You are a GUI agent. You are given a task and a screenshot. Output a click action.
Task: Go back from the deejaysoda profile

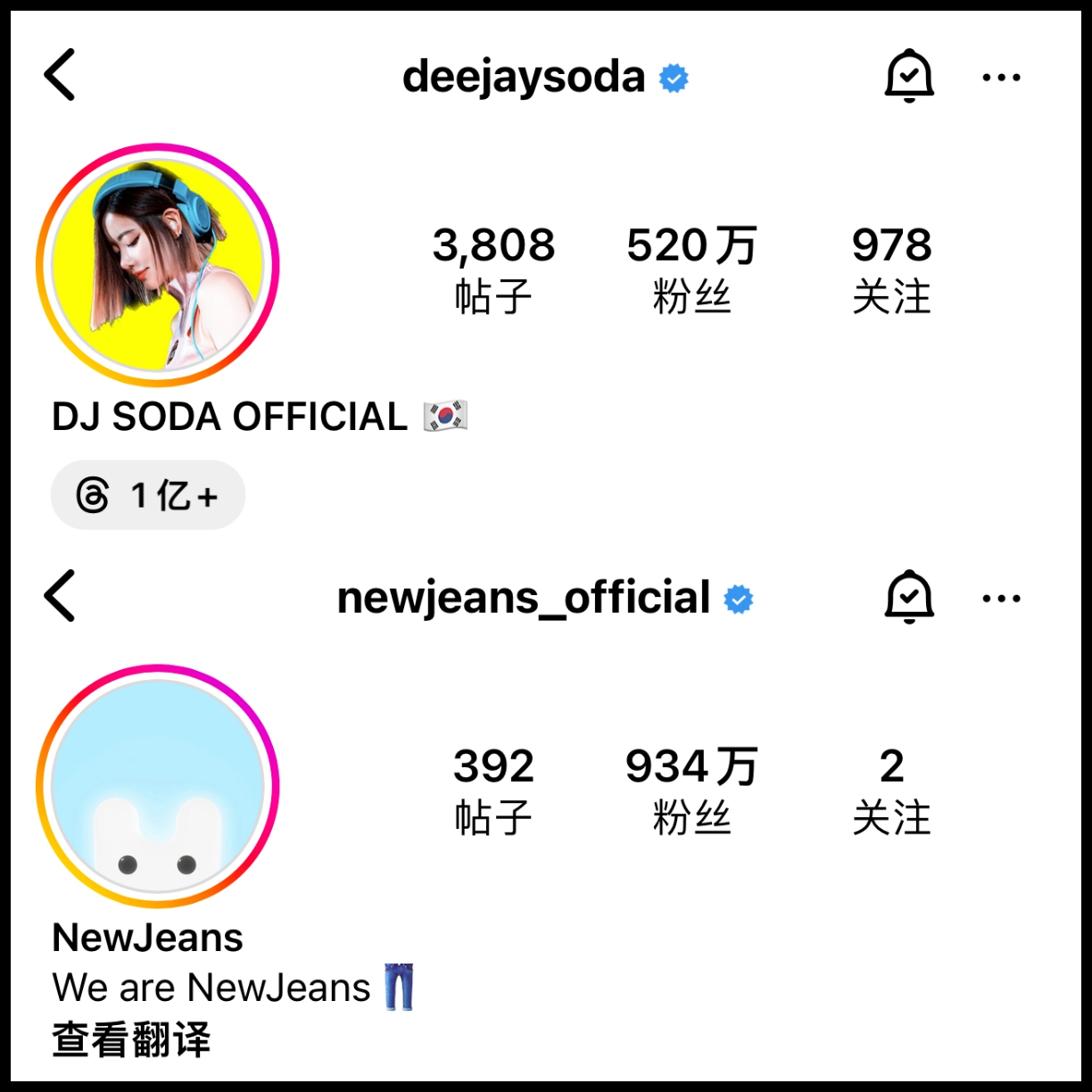pyautogui.click(x=60, y=76)
